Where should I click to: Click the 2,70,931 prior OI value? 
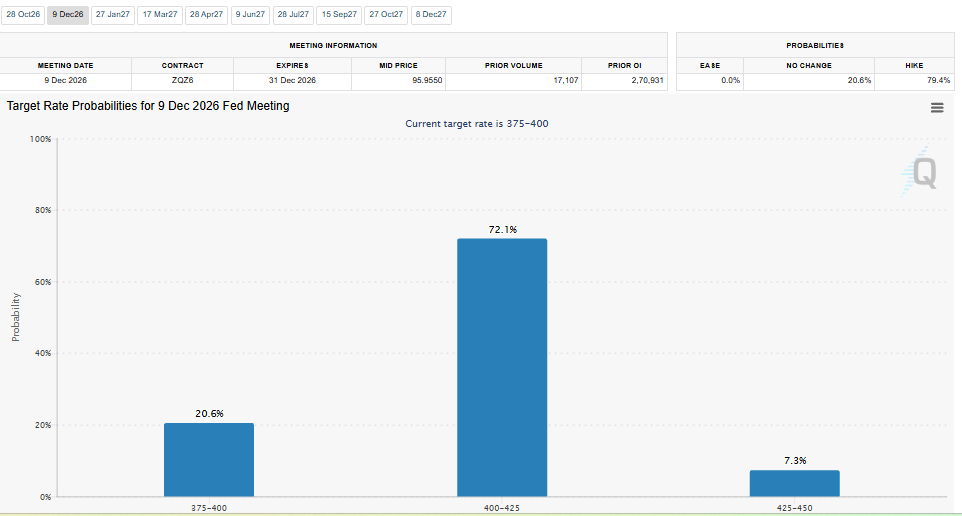pos(647,80)
